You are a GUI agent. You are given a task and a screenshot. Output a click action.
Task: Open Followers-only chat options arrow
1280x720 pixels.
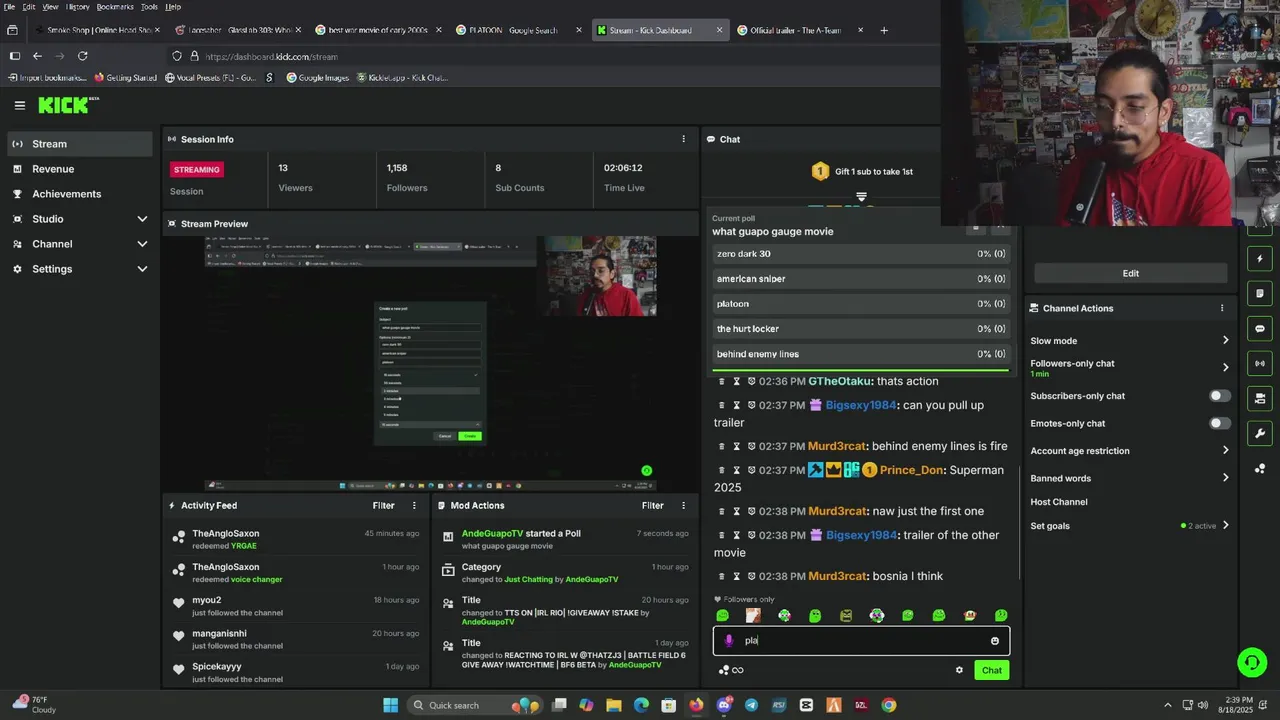coord(1225,367)
